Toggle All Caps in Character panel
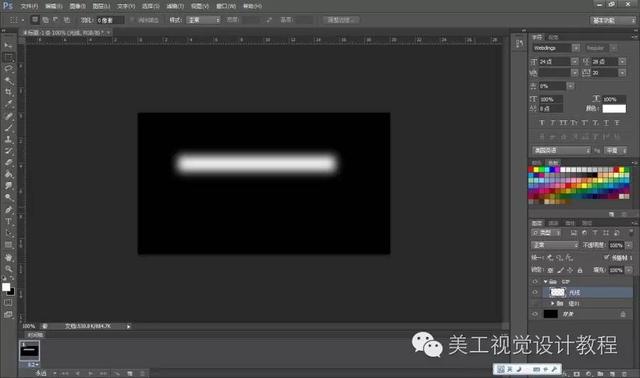This screenshot has width=640, height=378. coord(563,122)
